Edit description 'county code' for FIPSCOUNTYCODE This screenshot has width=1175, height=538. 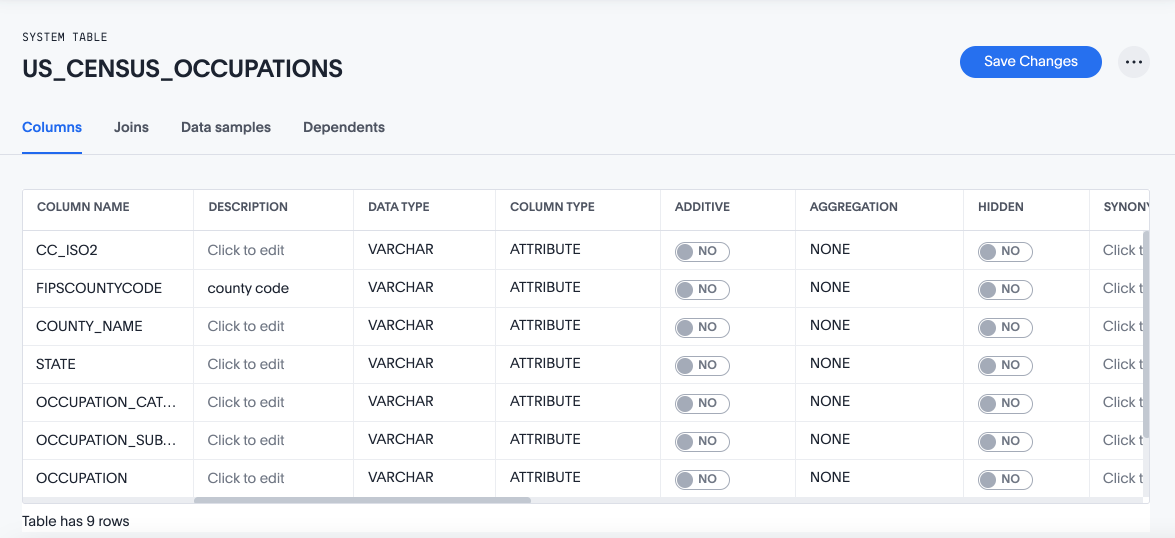[x=248, y=288]
